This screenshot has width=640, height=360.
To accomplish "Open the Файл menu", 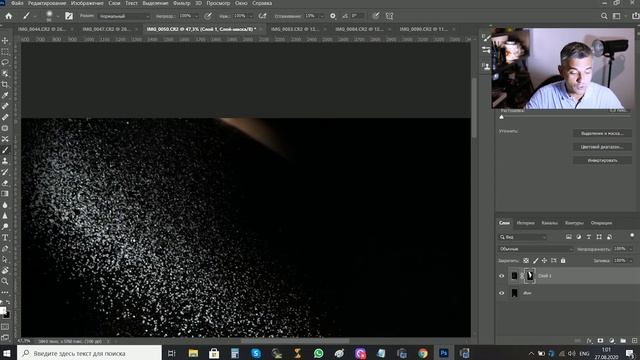I will tap(17, 3).
